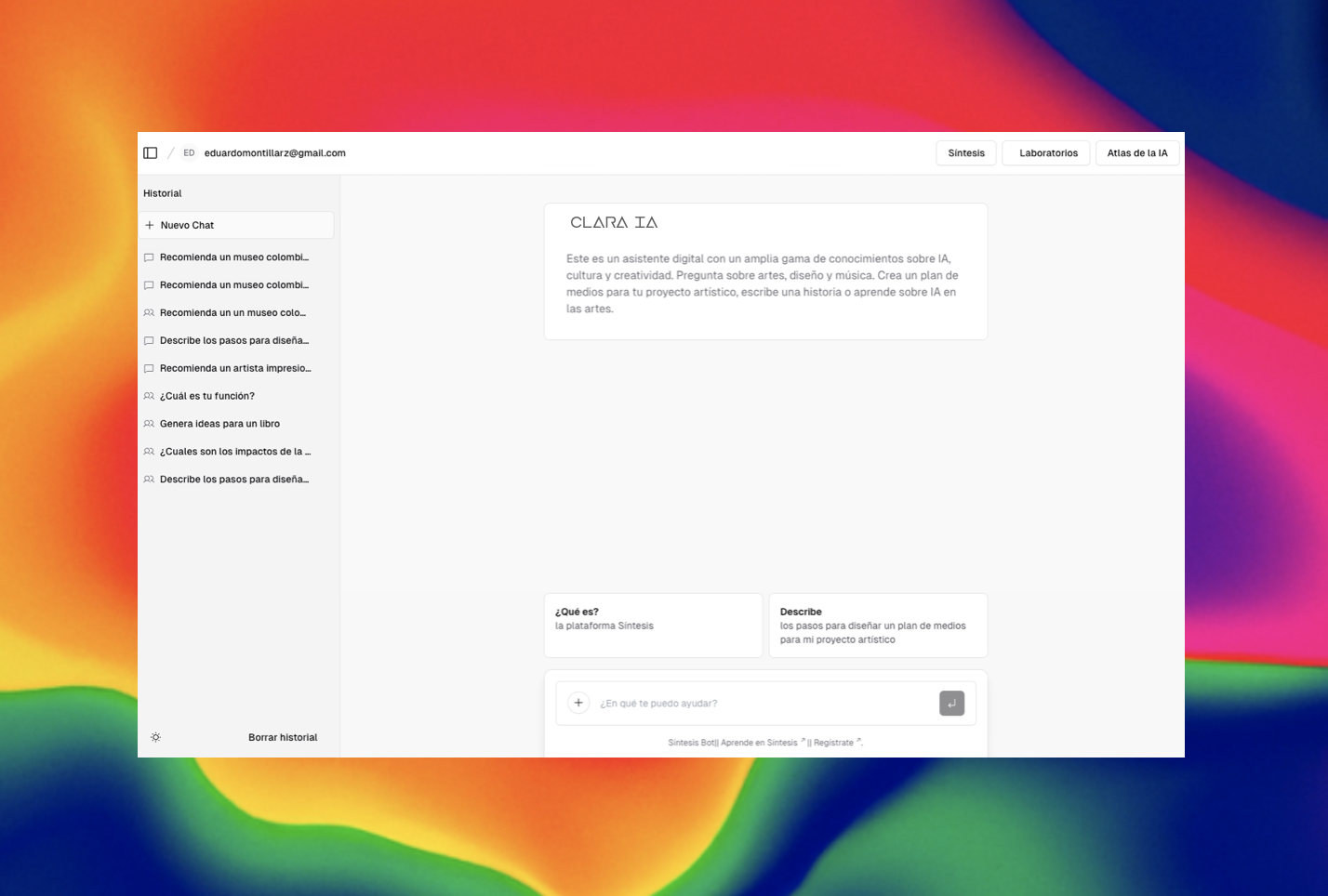Open Genera ideas para un libro chat
Image resolution: width=1328 pixels, height=896 pixels.
pyautogui.click(x=236, y=424)
